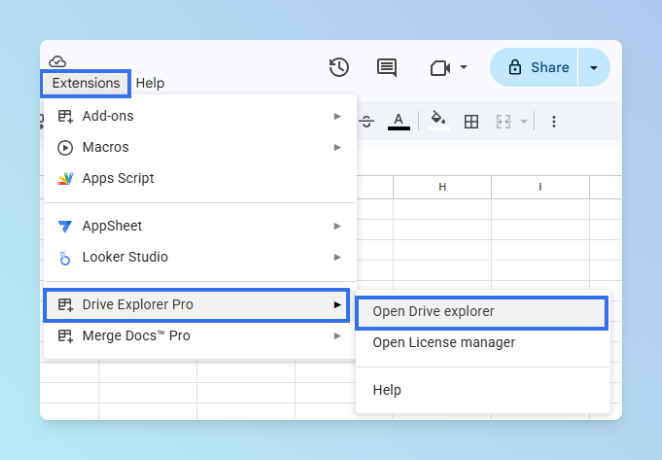
Task: Expand the merge cells dropdown arrow
Action: coord(523,121)
